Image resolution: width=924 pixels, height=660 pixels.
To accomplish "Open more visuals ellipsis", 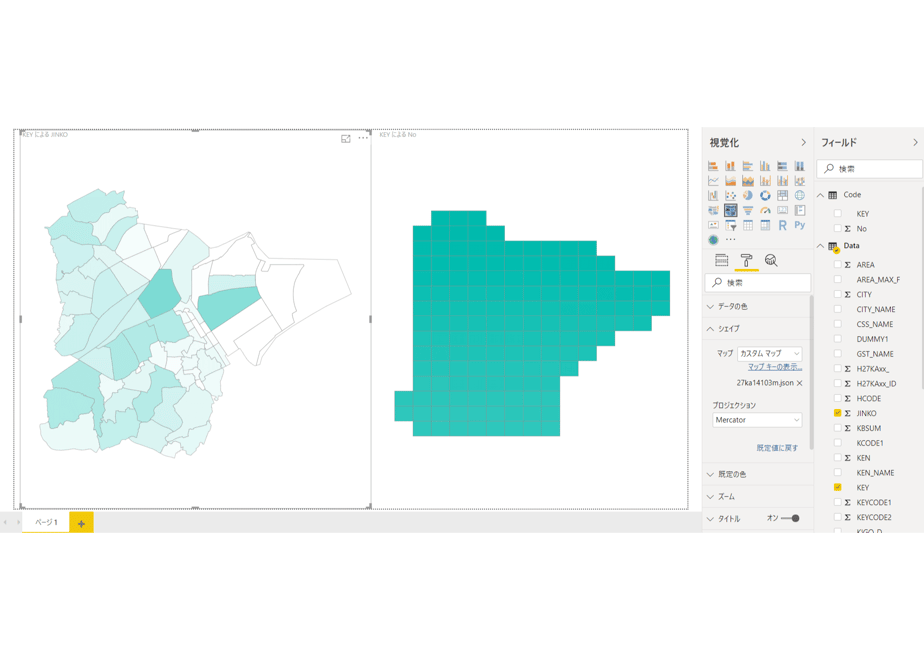I will pyautogui.click(x=731, y=240).
